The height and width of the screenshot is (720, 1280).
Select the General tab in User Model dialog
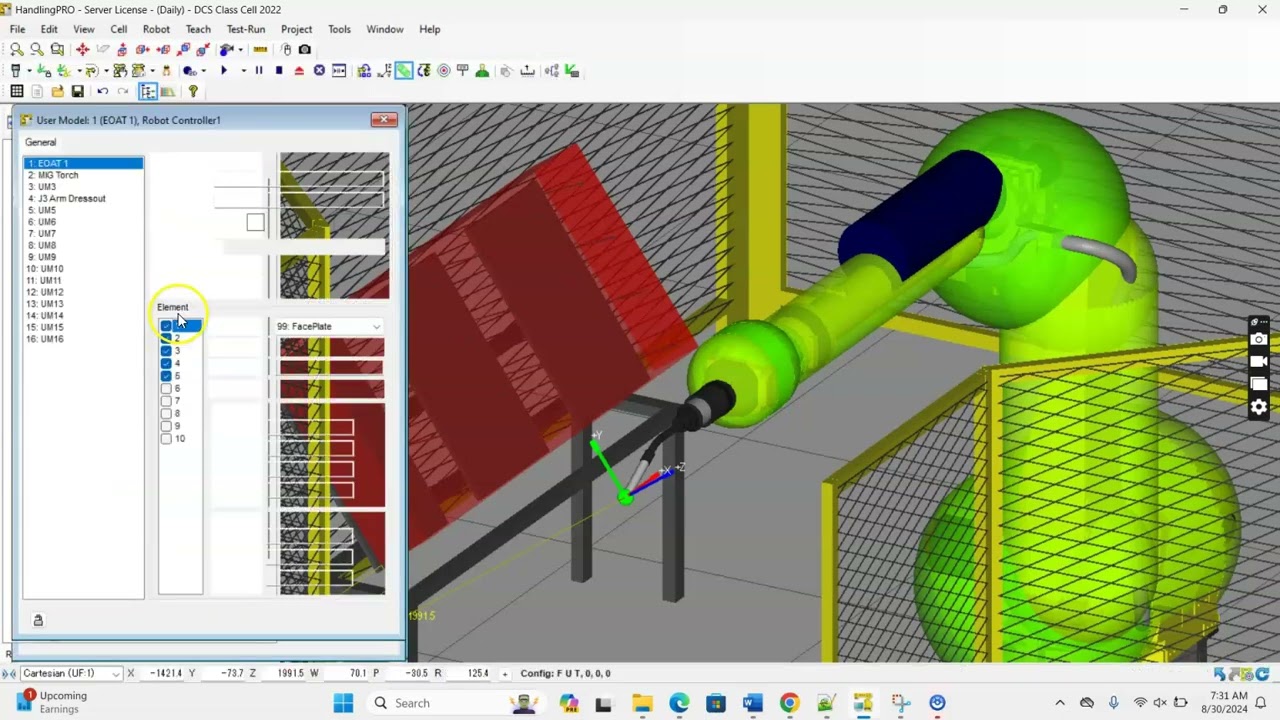point(41,143)
